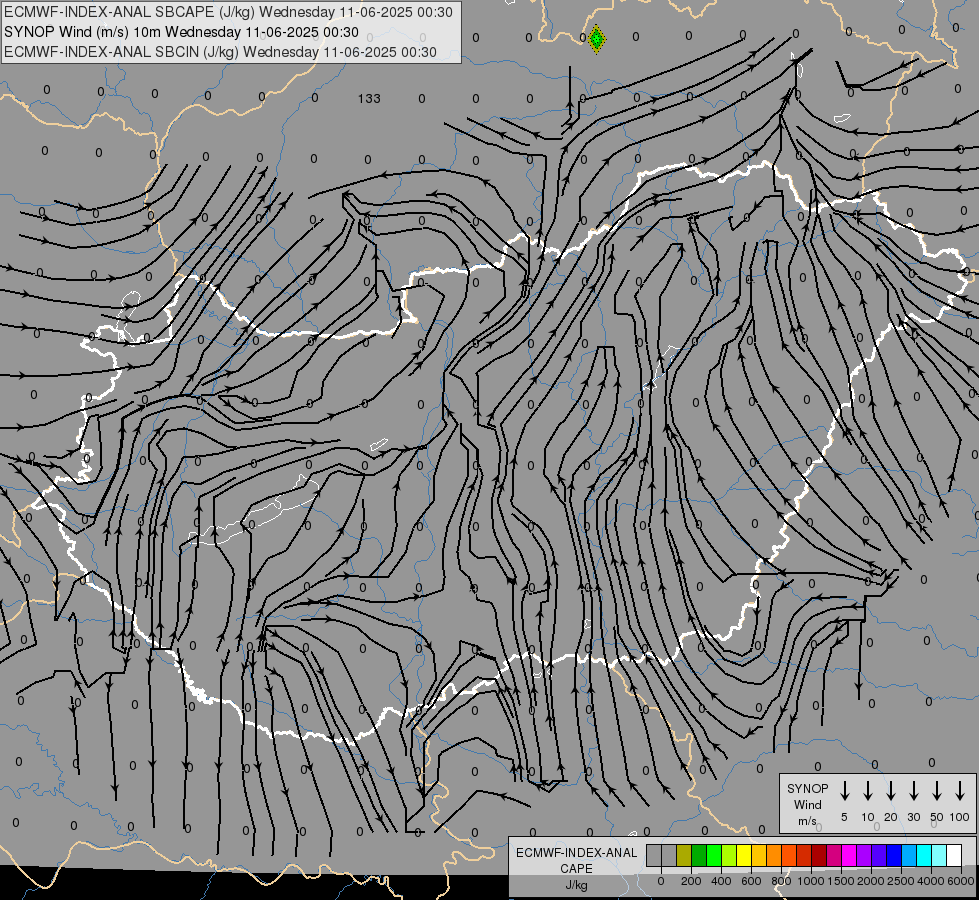Screen dimensions: 979x900
Task: Click the 600 tick label in CAPE legend
Action: [x=751, y=881]
